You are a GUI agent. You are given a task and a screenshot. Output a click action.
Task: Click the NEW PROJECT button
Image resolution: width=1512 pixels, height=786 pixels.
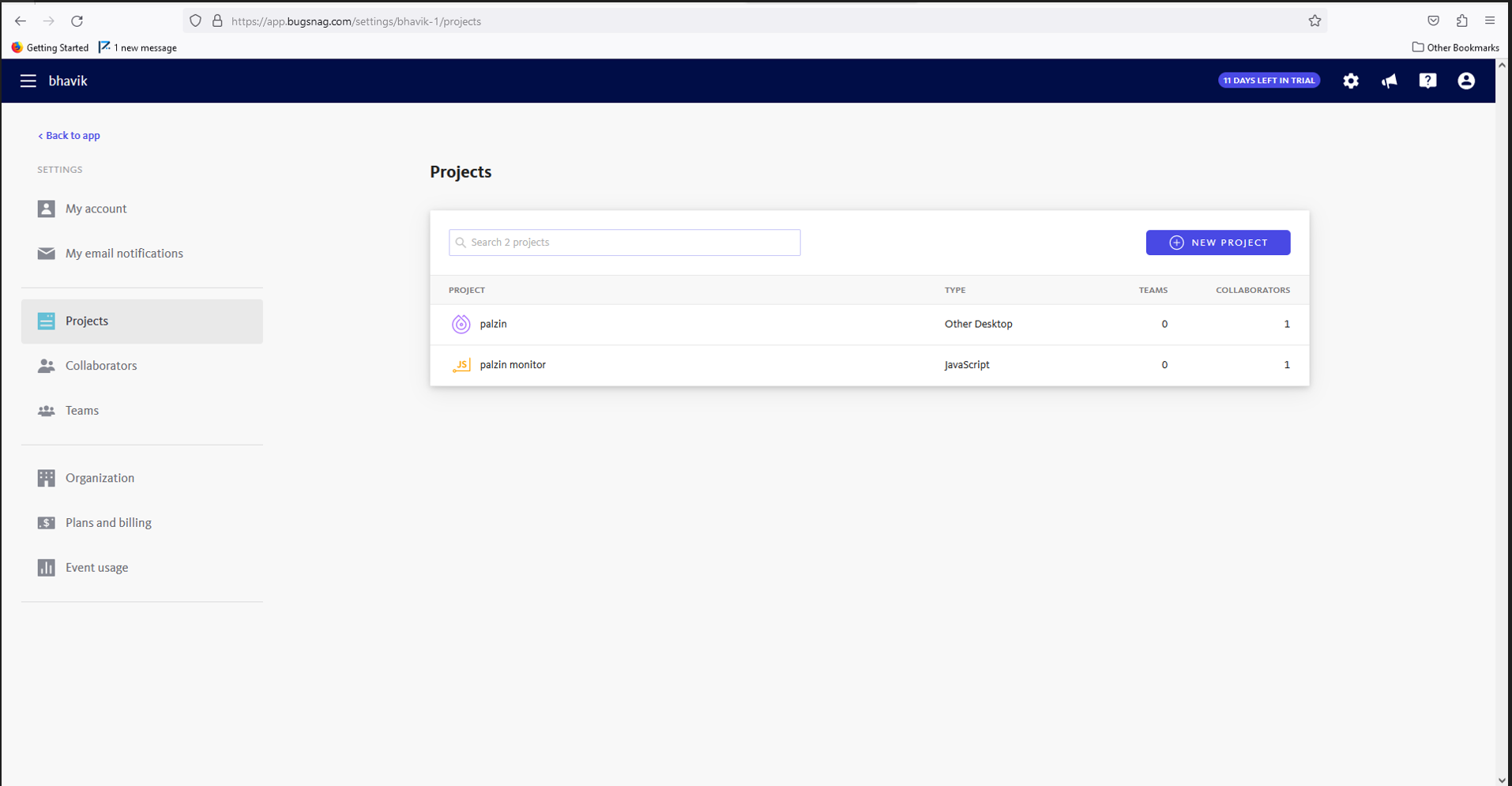pos(1217,243)
